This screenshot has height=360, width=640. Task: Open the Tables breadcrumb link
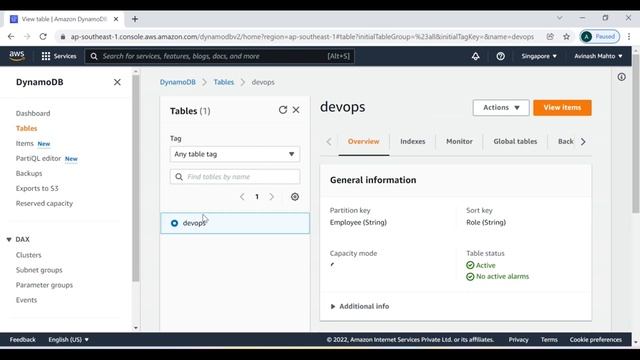coord(224,82)
